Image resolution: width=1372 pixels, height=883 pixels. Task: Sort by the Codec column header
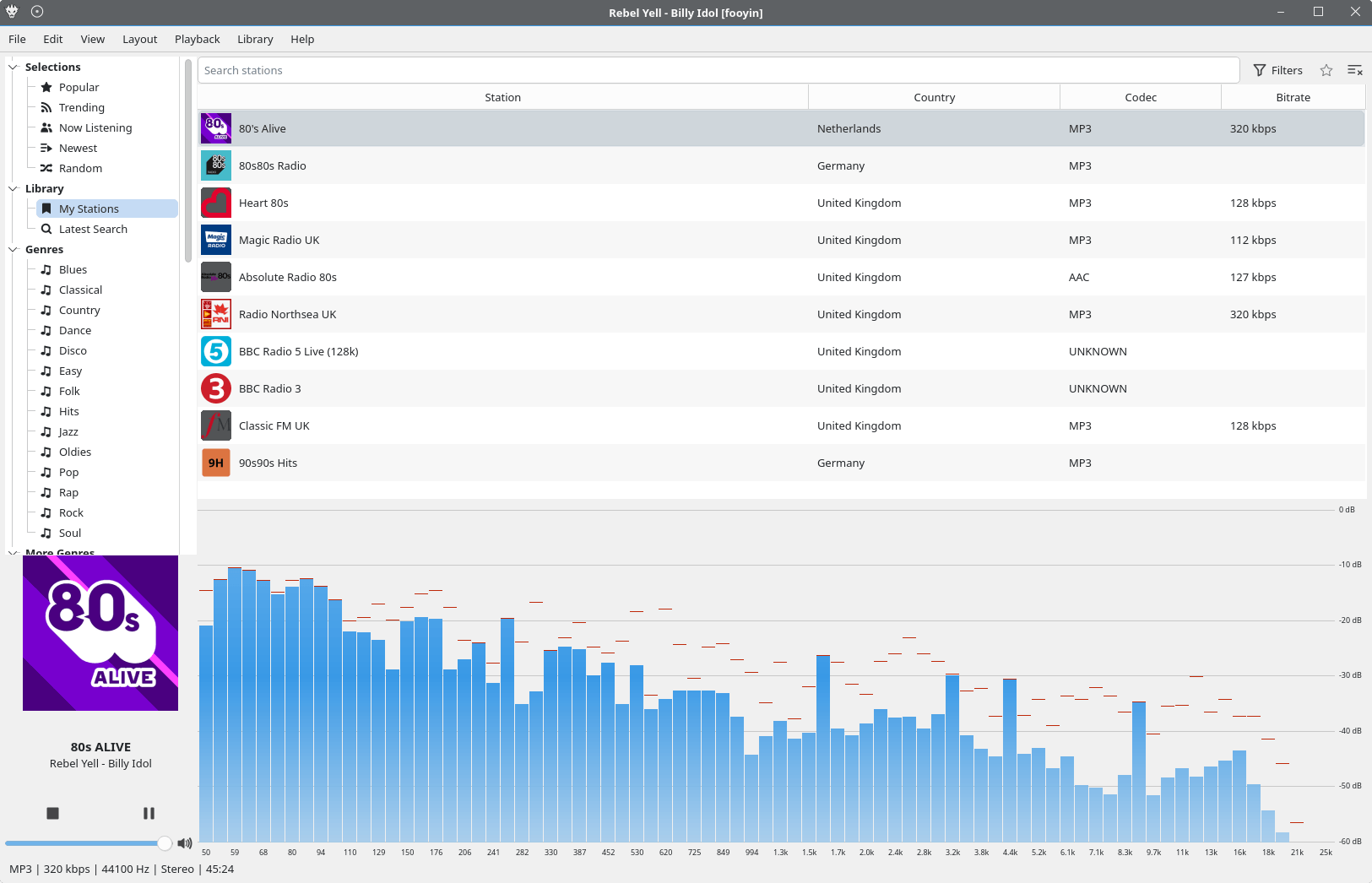point(1141,97)
